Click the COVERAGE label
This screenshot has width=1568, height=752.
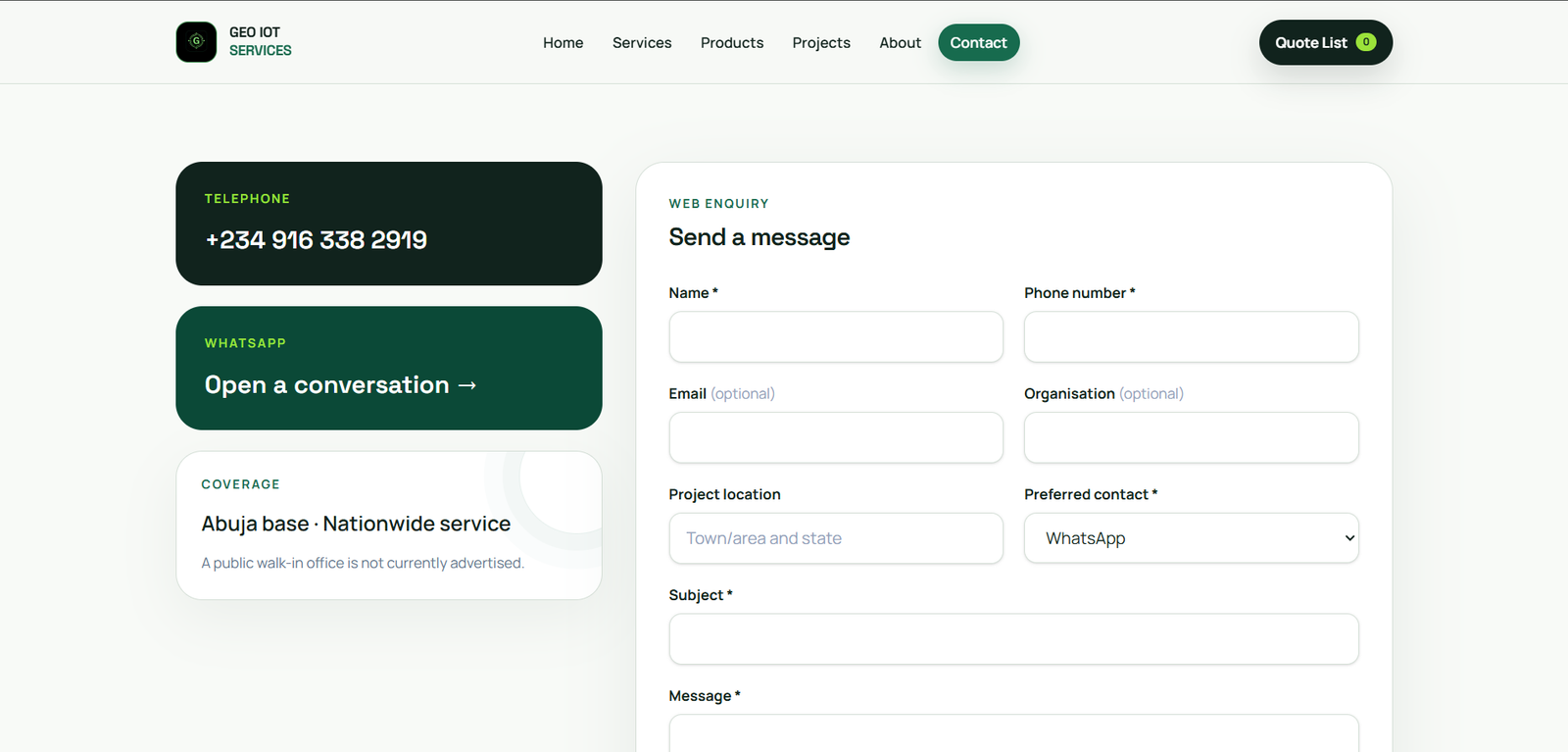[x=240, y=484]
